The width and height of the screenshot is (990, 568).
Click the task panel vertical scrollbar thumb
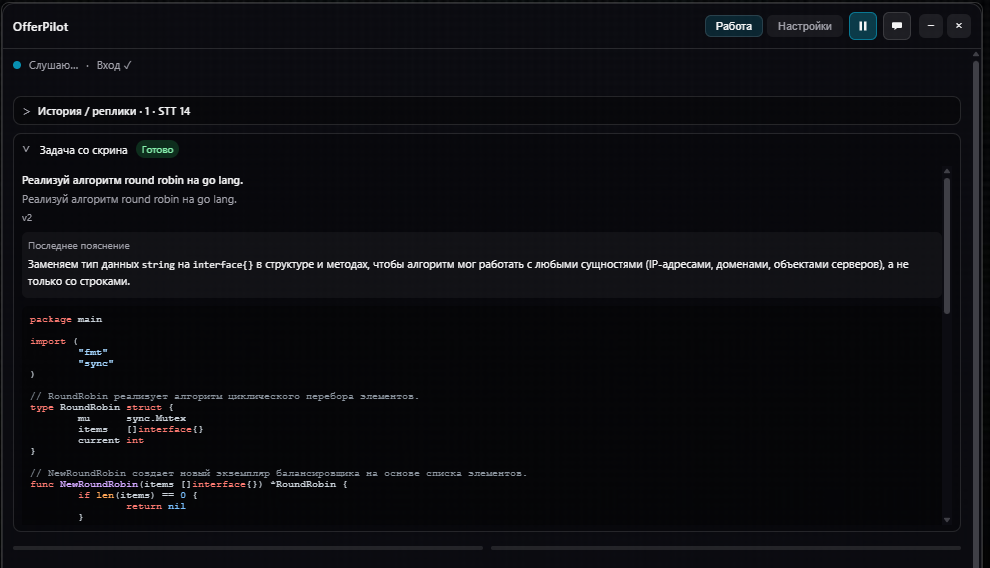pos(946,246)
